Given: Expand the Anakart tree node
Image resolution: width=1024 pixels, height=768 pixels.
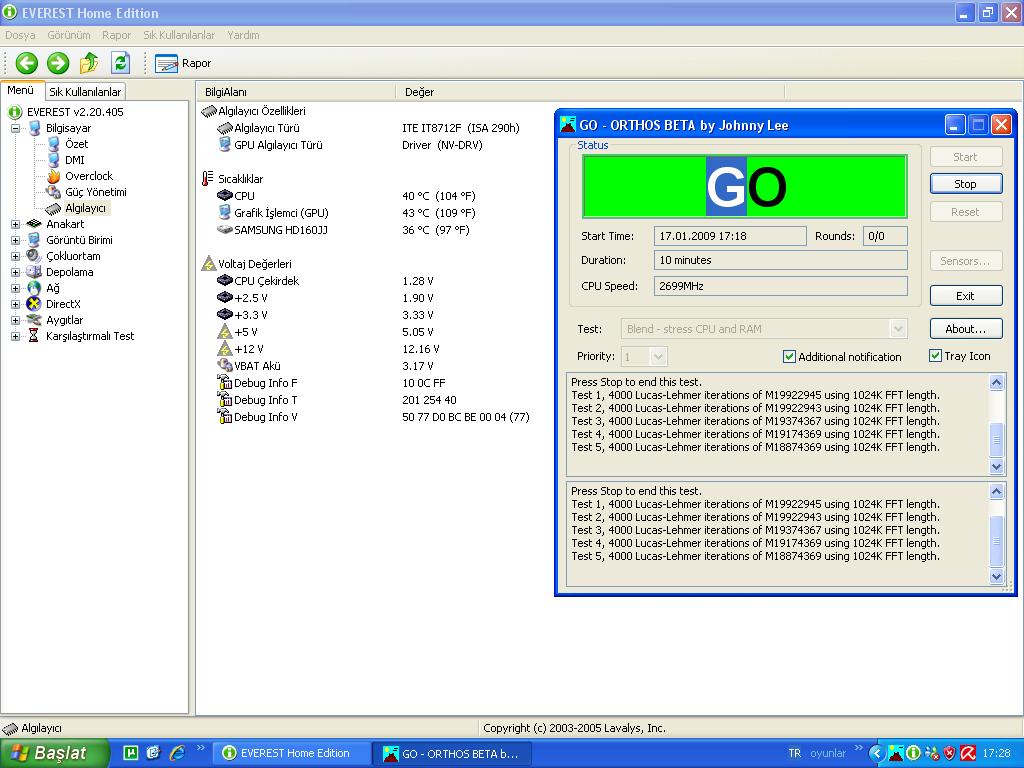Looking at the screenshot, I should tap(15, 225).
